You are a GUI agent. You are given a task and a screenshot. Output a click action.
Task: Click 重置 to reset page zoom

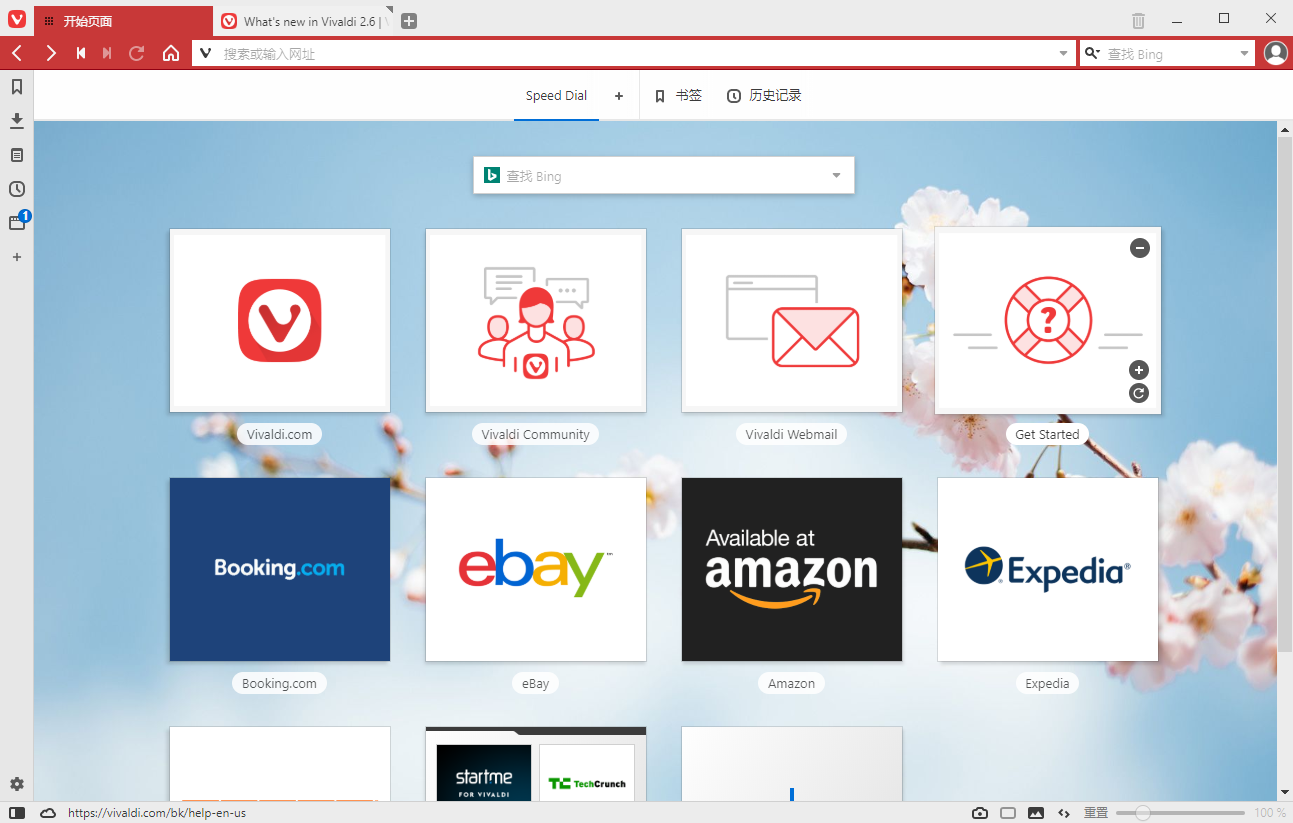coord(1094,812)
